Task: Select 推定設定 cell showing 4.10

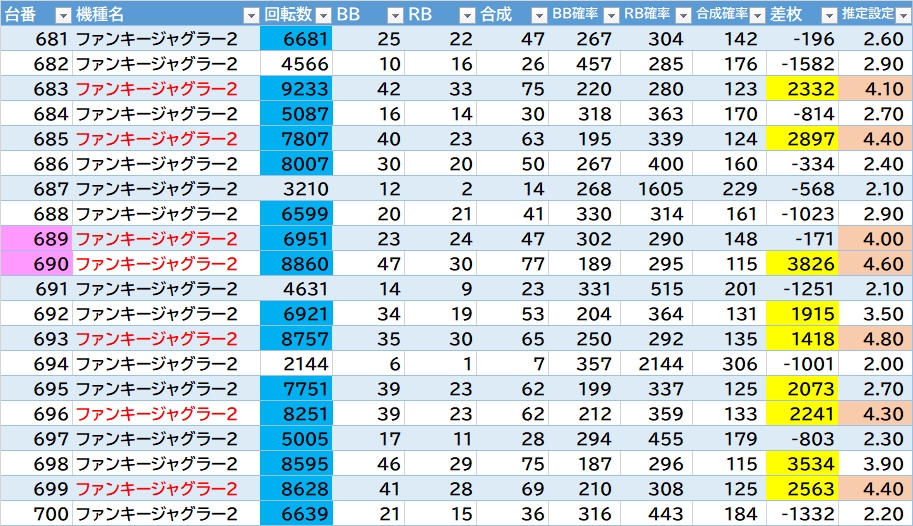Action: click(875, 89)
